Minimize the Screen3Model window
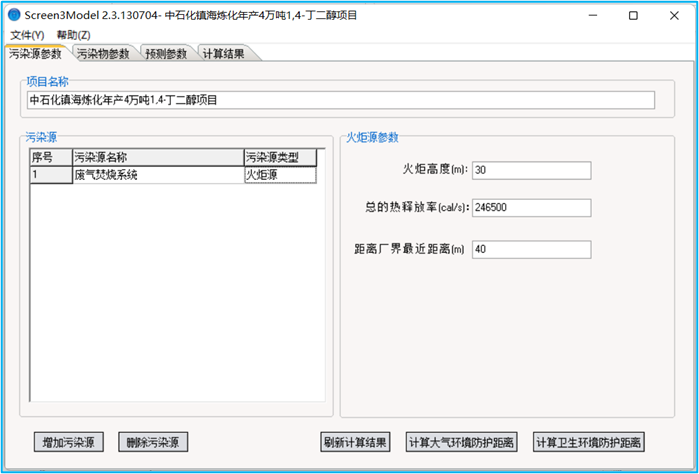Viewport: 699px width, 474px height. pyautogui.click(x=592, y=16)
